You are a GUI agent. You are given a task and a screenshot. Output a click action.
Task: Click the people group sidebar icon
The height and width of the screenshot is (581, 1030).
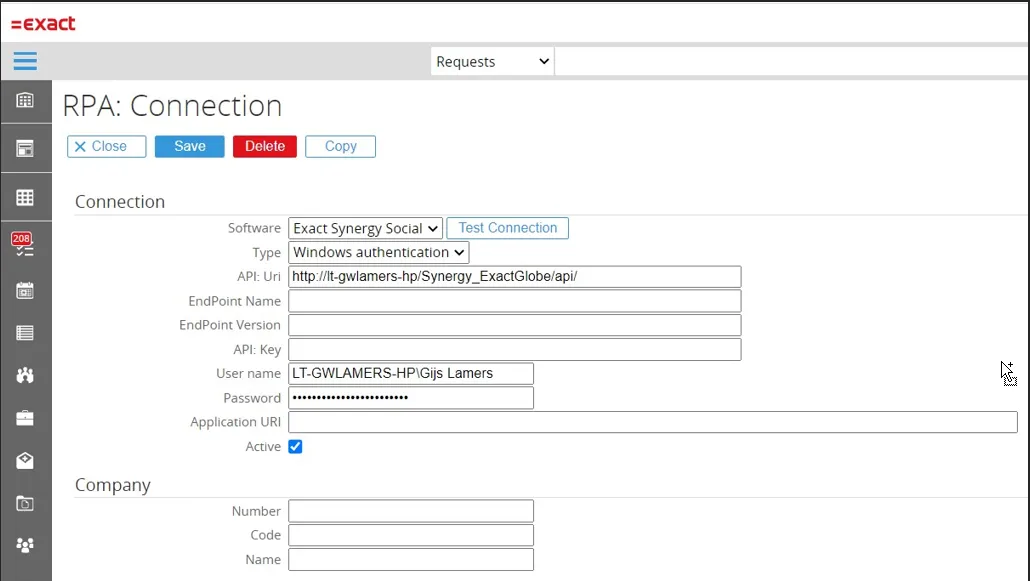pyautogui.click(x=25, y=545)
